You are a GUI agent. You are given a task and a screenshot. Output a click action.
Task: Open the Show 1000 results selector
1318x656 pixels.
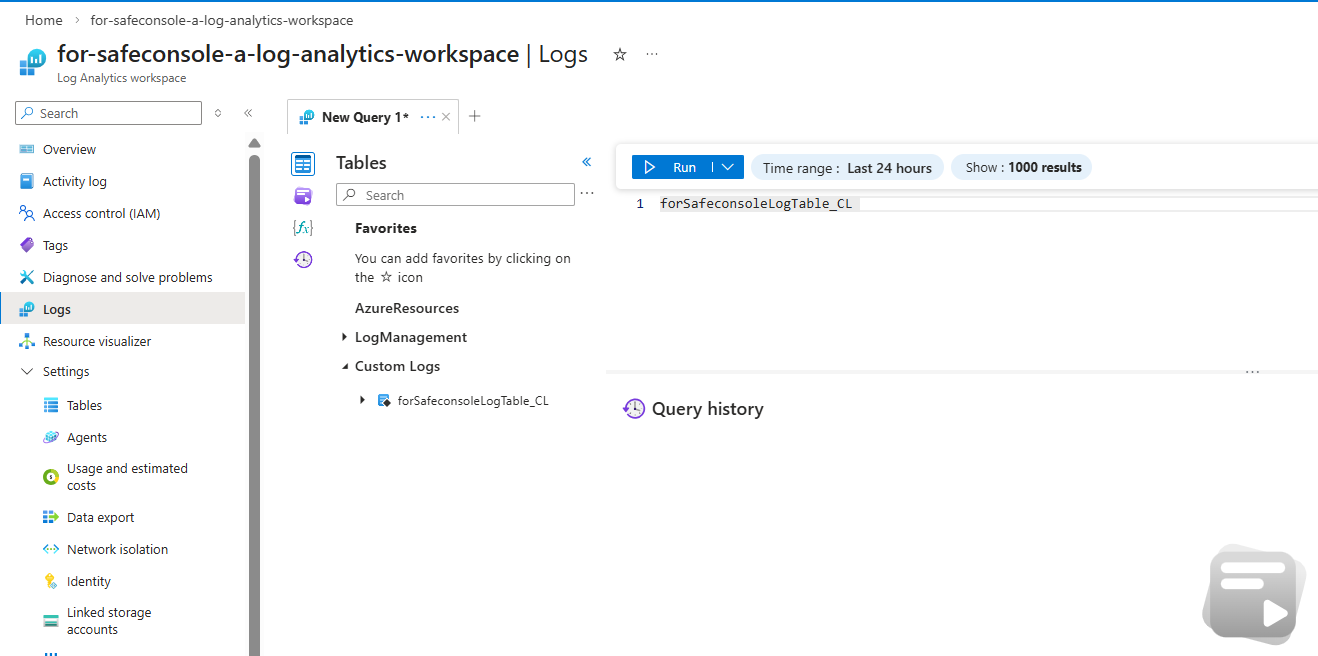(x=1021, y=168)
